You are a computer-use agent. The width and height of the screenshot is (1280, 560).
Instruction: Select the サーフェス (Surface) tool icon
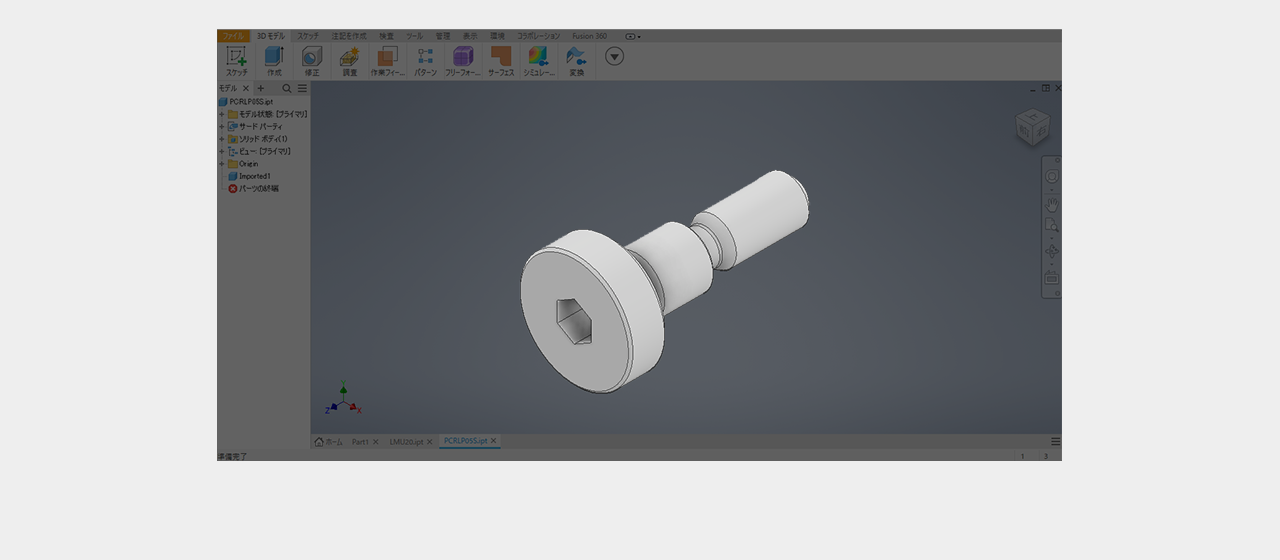pyautogui.click(x=500, y=57)
